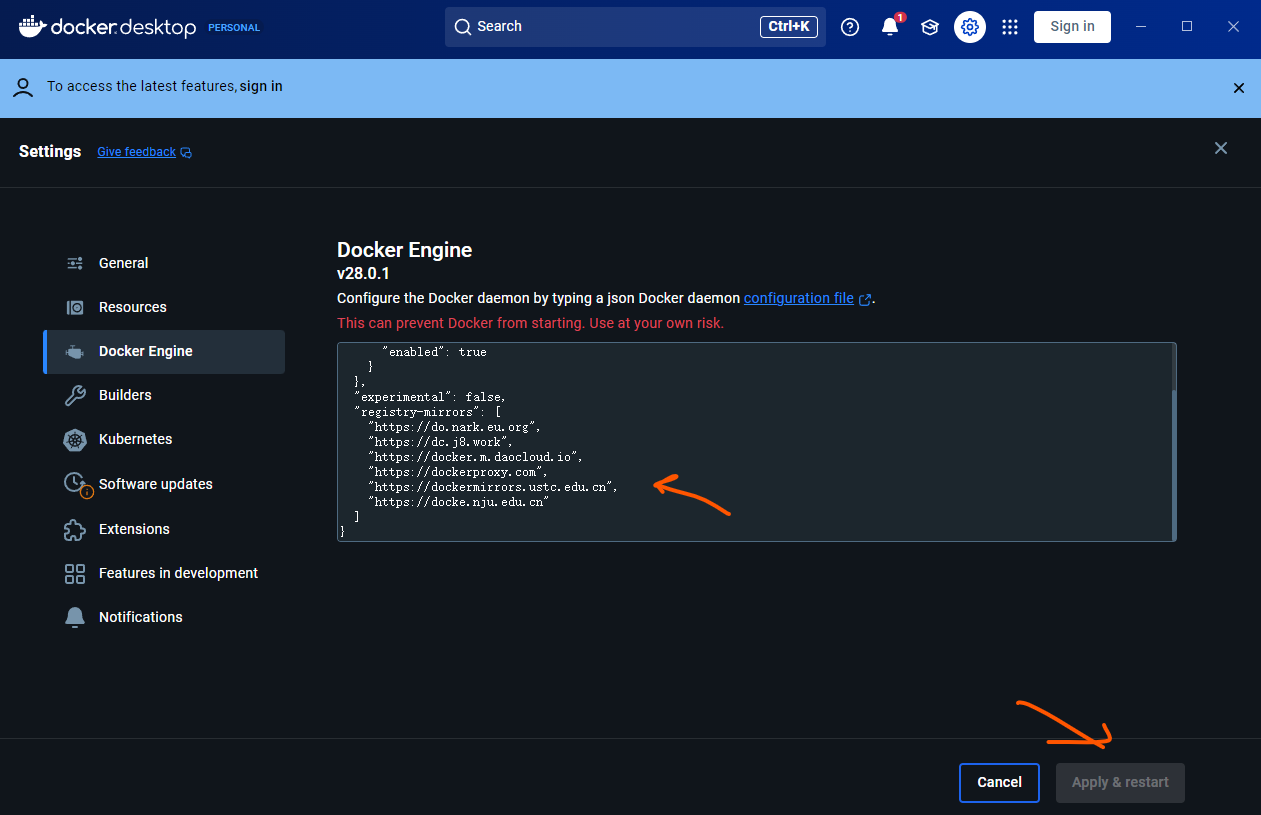Click the Notifications bell icon in sidebar
The image size is (1261, 815).
tap(75, 617)
